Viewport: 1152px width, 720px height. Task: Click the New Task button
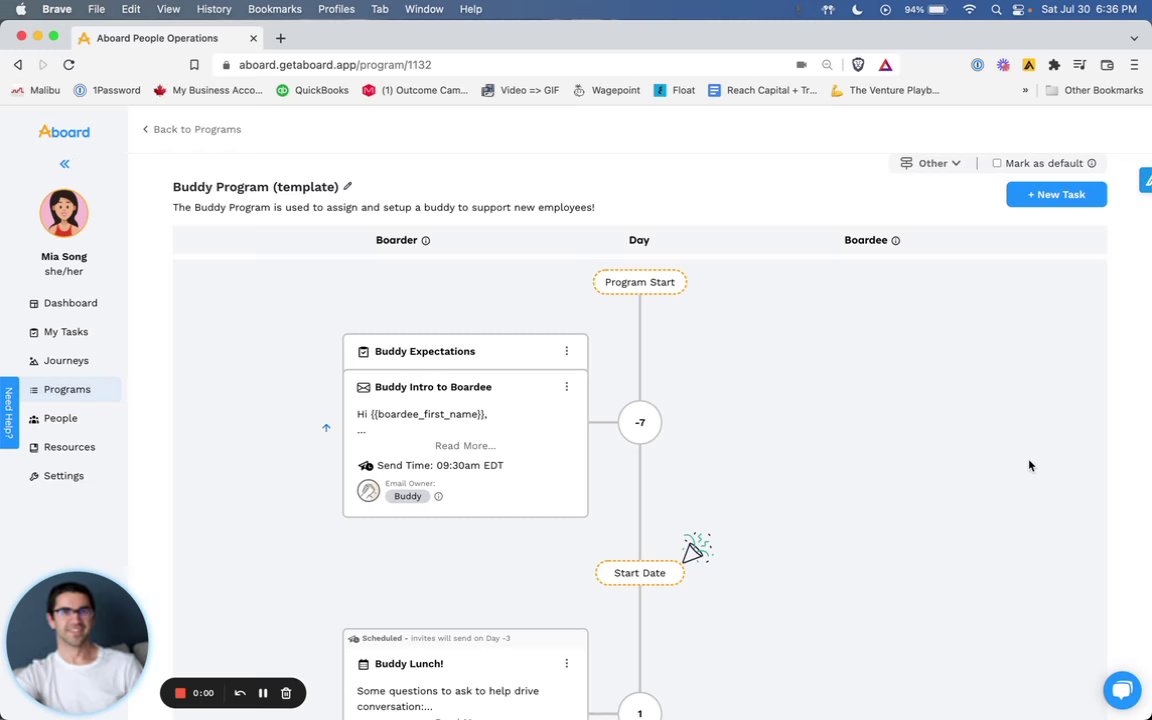1056,194
